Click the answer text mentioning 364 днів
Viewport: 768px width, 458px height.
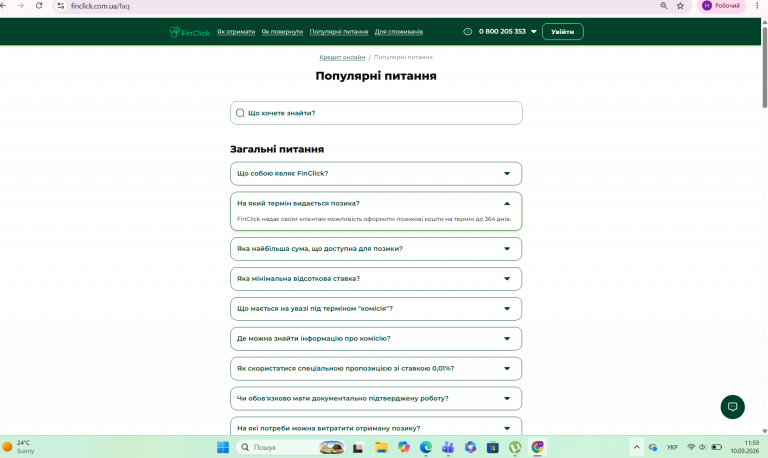[374, 219]
